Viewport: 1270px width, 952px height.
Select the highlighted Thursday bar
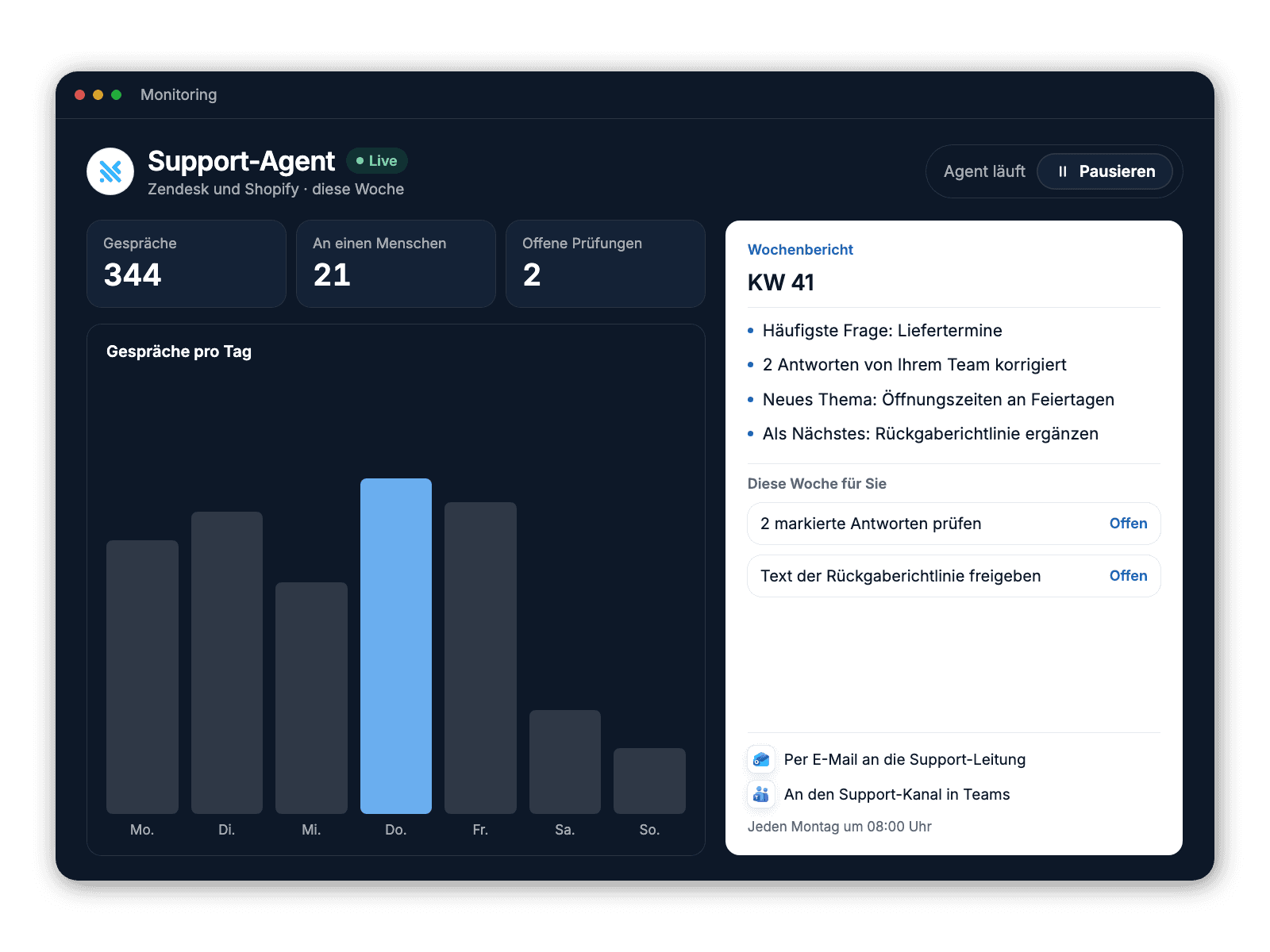(396, 646)
